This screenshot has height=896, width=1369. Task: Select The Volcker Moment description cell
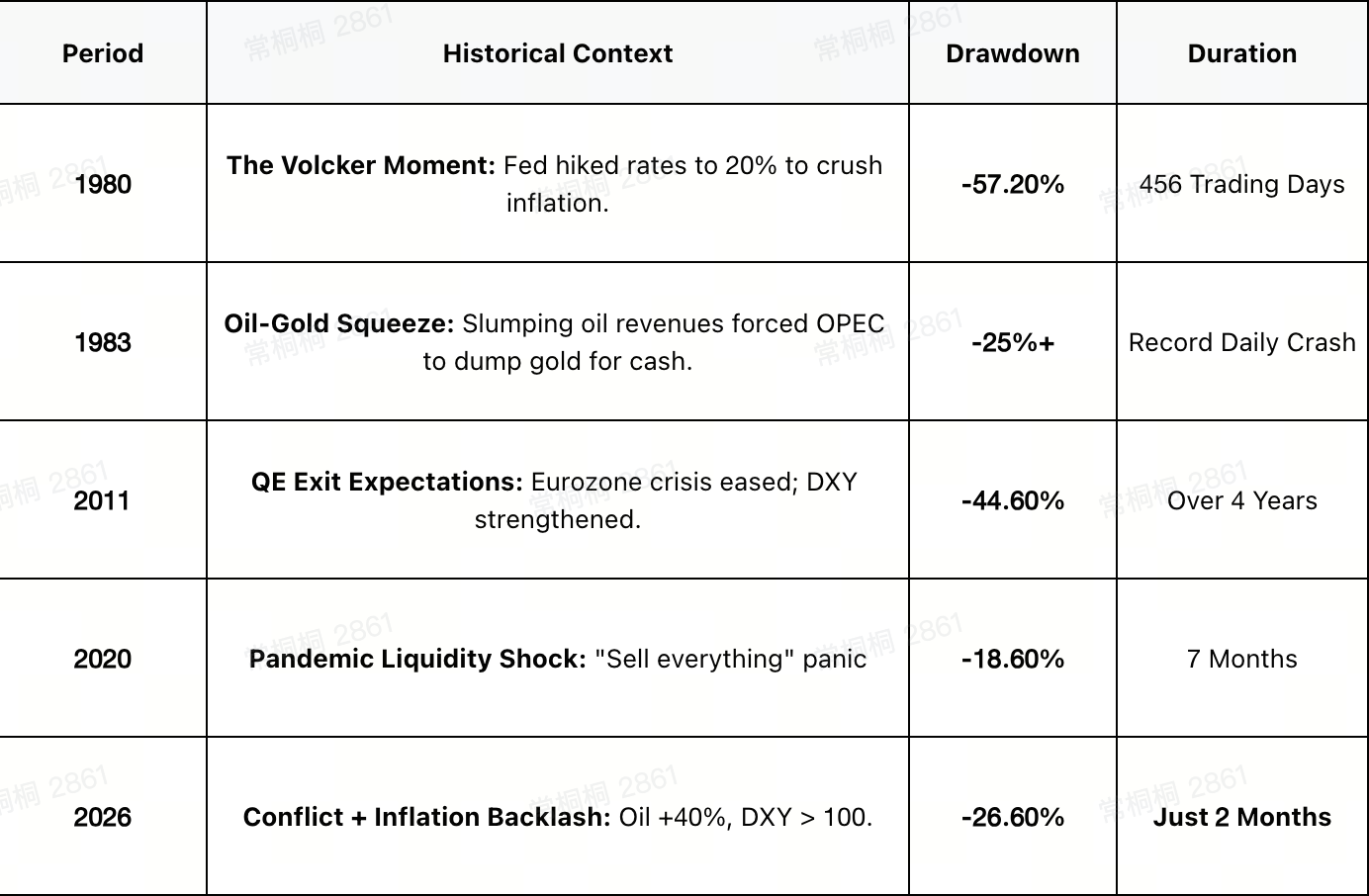[558, 184]
